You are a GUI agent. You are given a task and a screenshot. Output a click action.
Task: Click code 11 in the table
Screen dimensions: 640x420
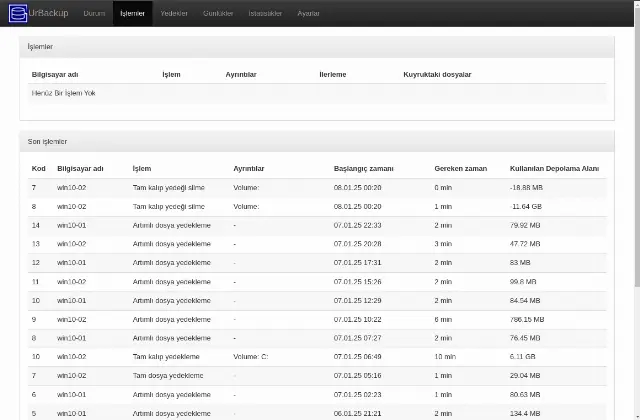tap(36, 282)
